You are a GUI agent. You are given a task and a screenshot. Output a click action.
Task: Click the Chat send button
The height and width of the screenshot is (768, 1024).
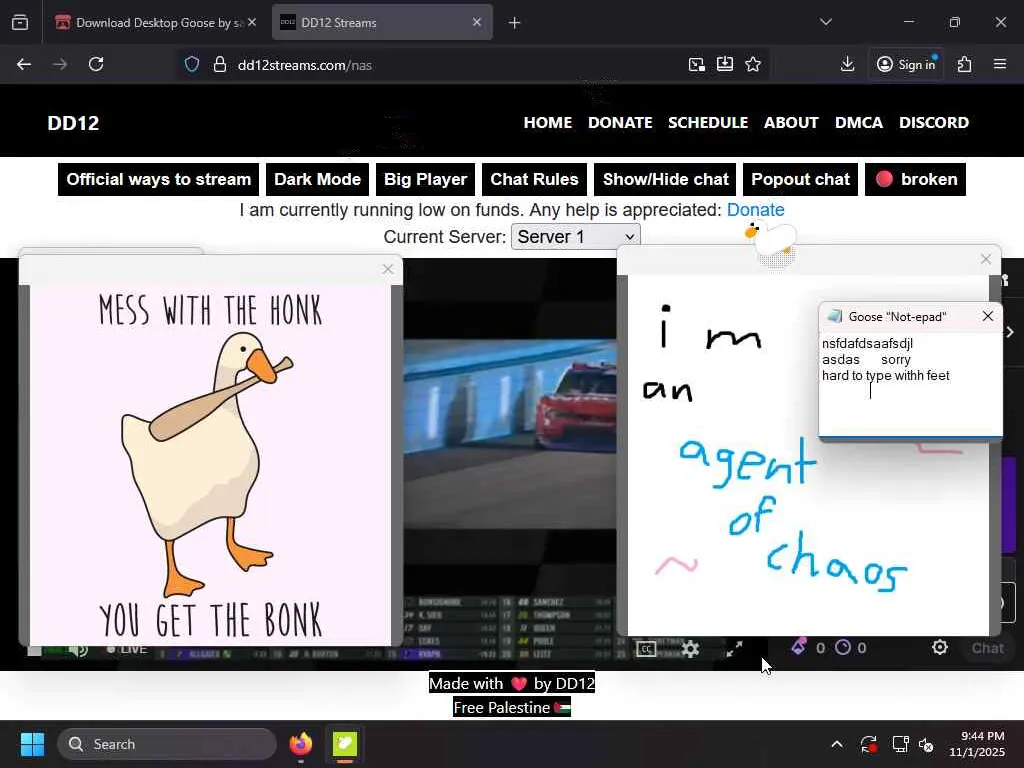tap(987, 648)
